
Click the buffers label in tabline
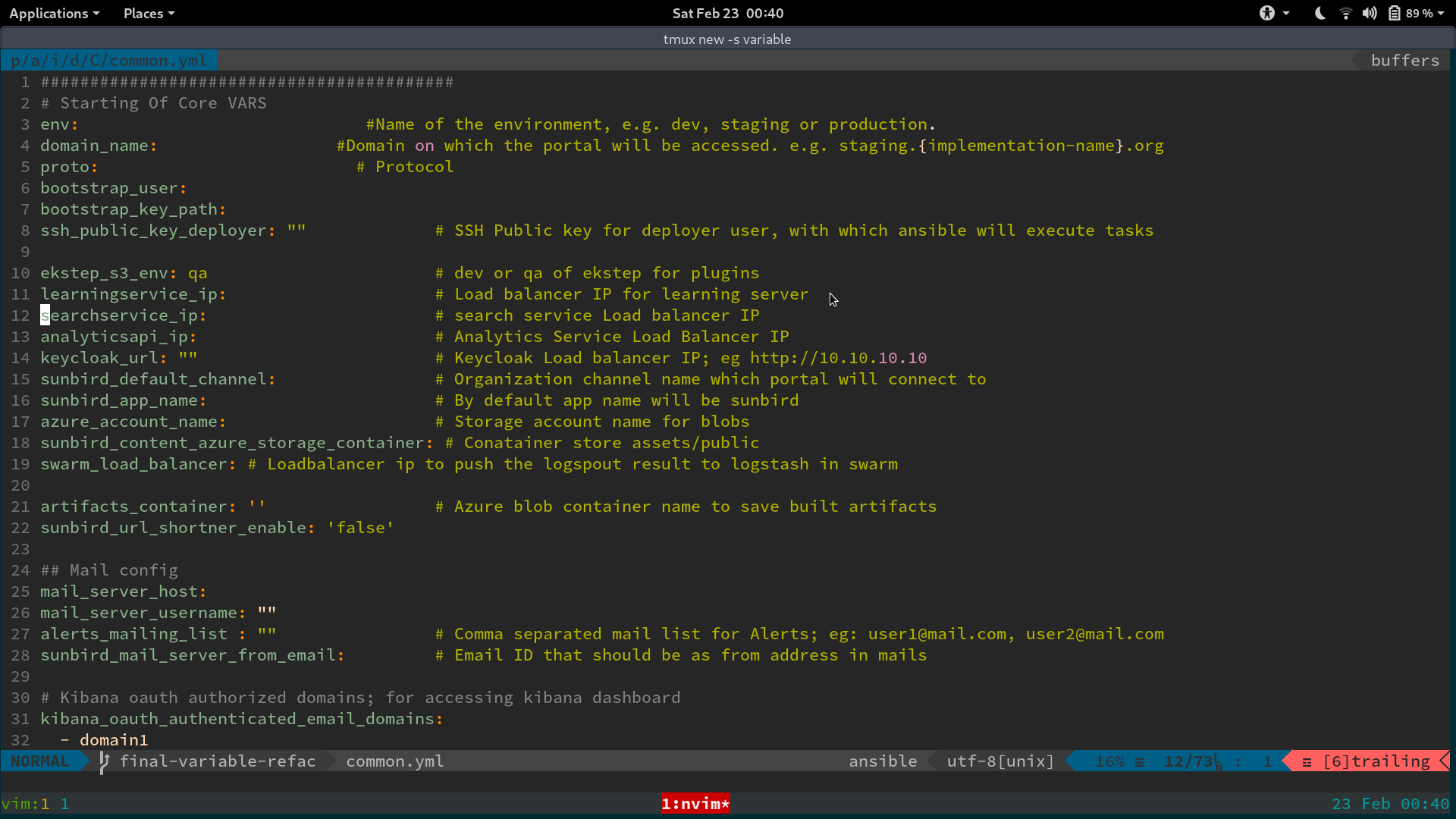[1404, 60]
